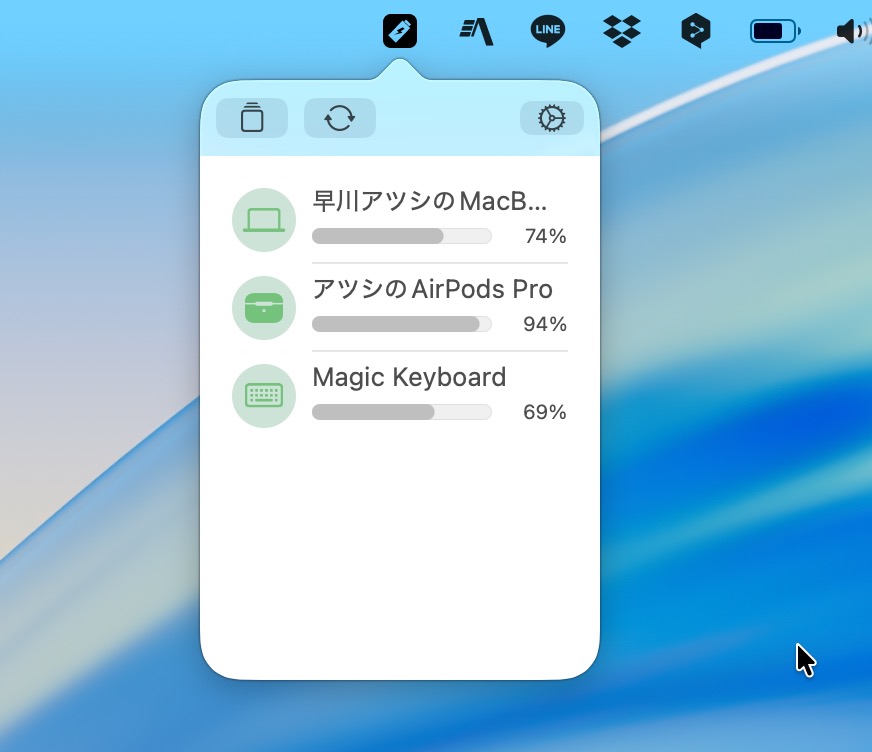Open the devices list button in popover header
872x752 pixels.
click(252, 118)
